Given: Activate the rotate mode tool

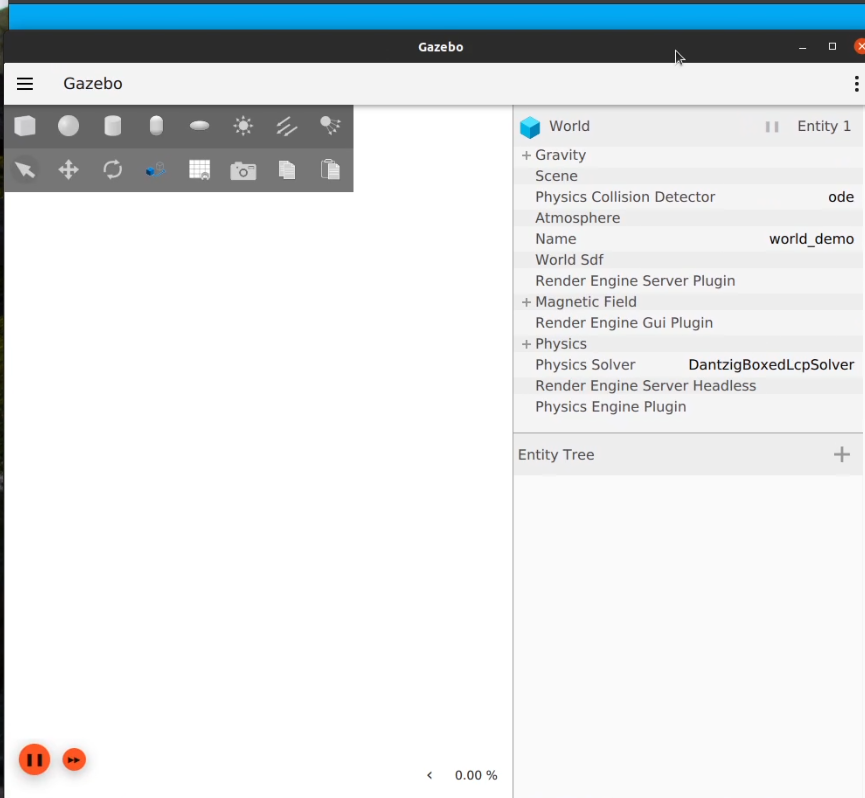Looking at the screenshot, I should pyautogui.click(x=113, y=169).
